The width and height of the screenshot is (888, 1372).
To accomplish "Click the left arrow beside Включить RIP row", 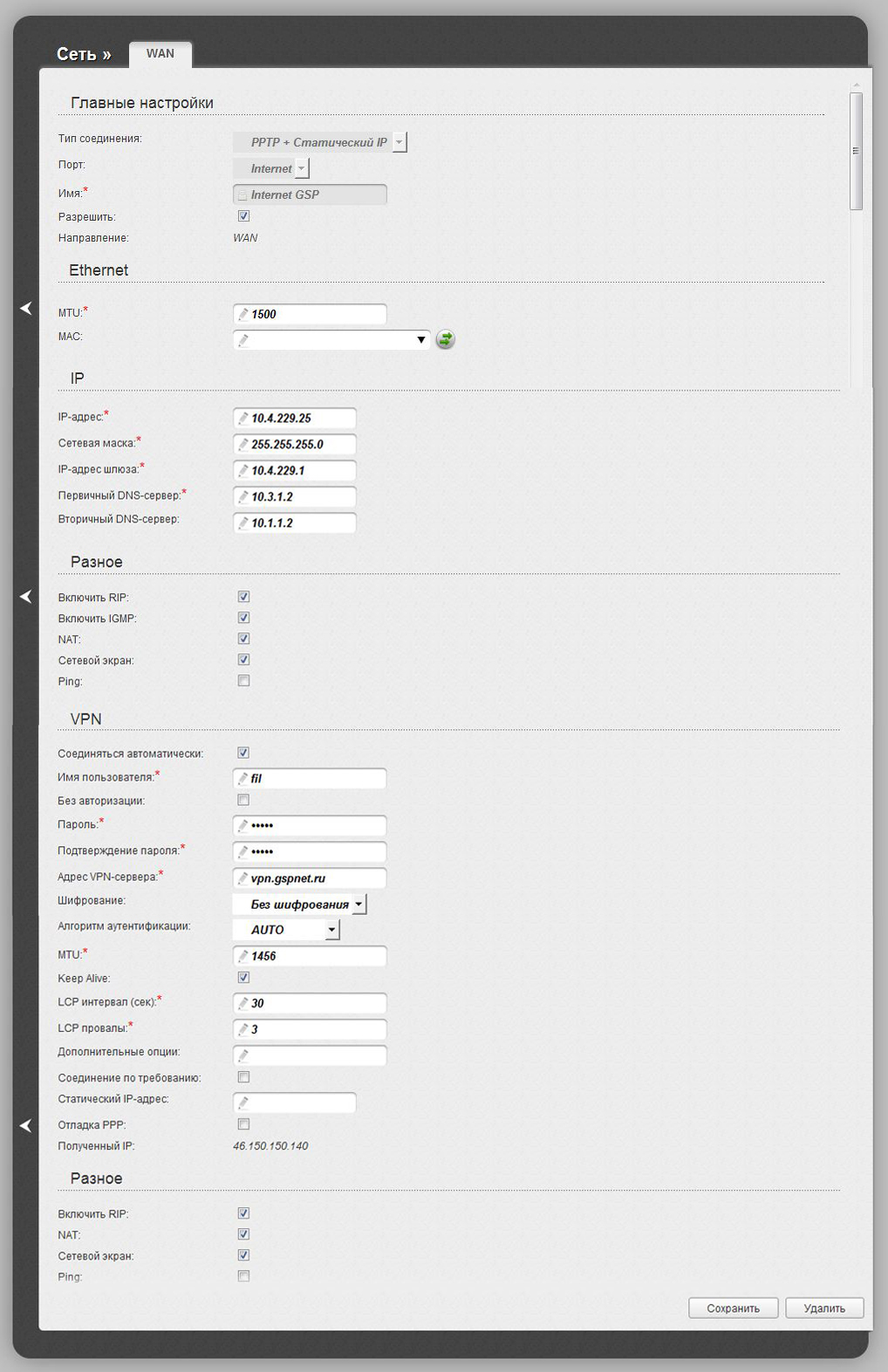I will pyautogui.click(x=25, y=597).
